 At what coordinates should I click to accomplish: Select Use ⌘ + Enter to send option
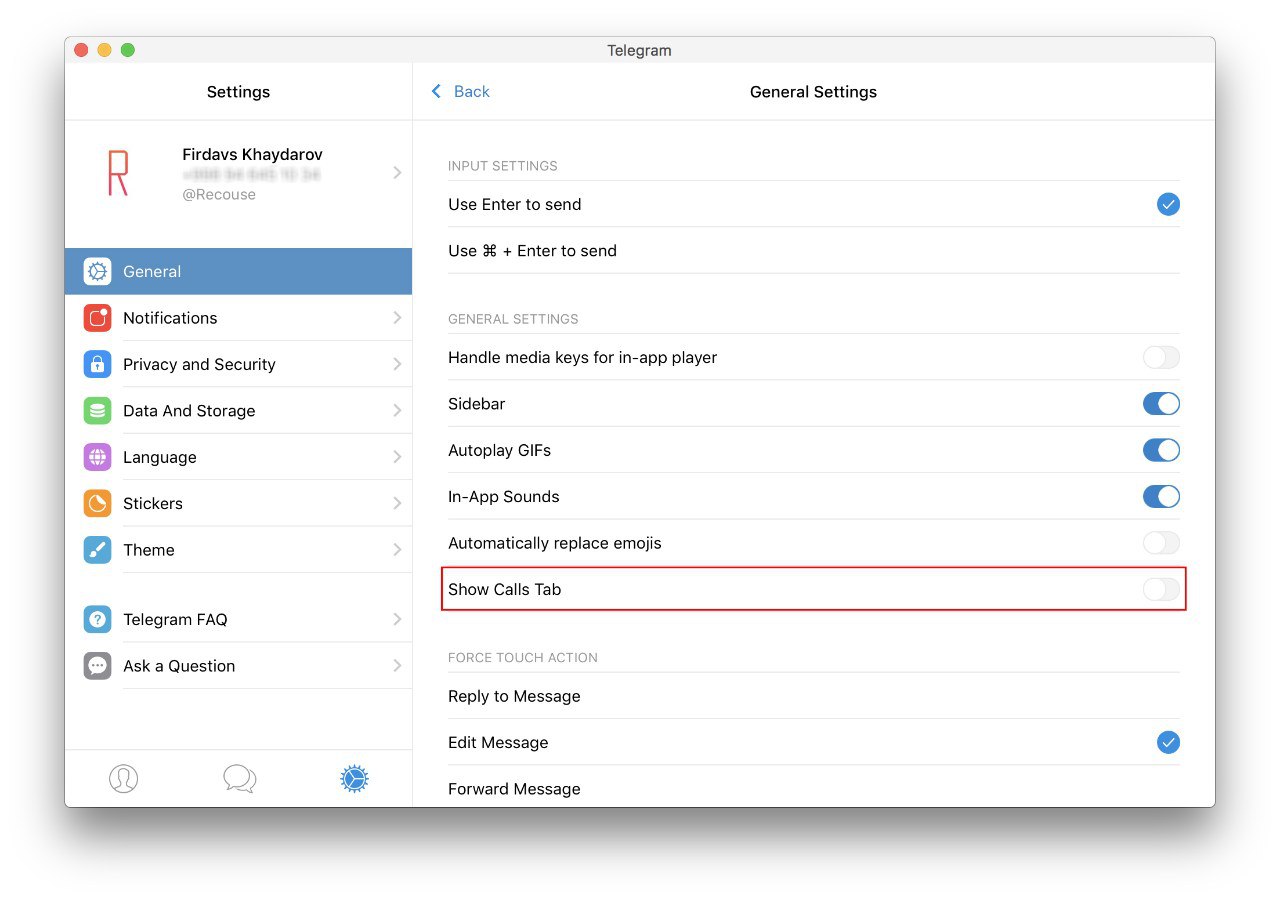coord(814,251)
